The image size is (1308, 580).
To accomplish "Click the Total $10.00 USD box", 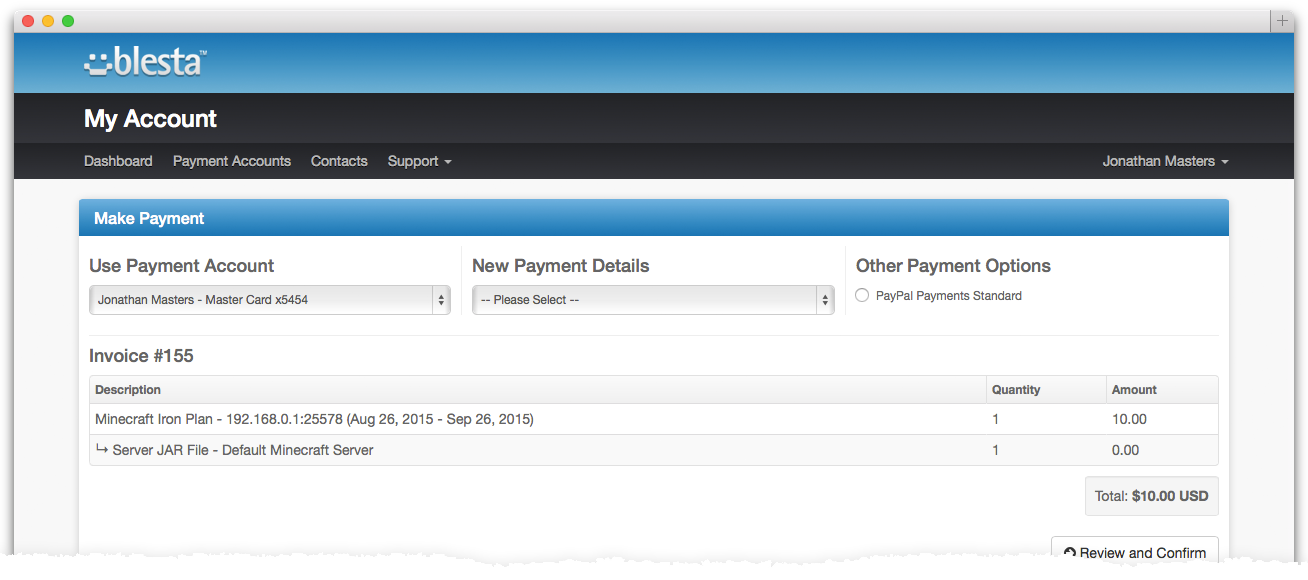I will [x=1151, y=496].
